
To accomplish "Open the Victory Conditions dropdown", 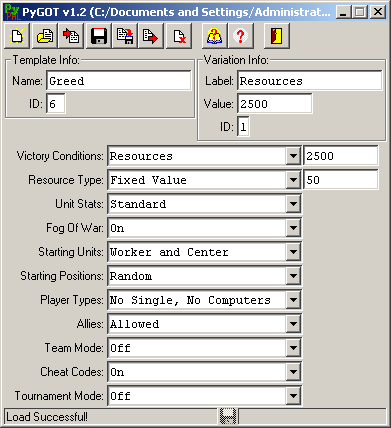I will [x=293, y=156].
